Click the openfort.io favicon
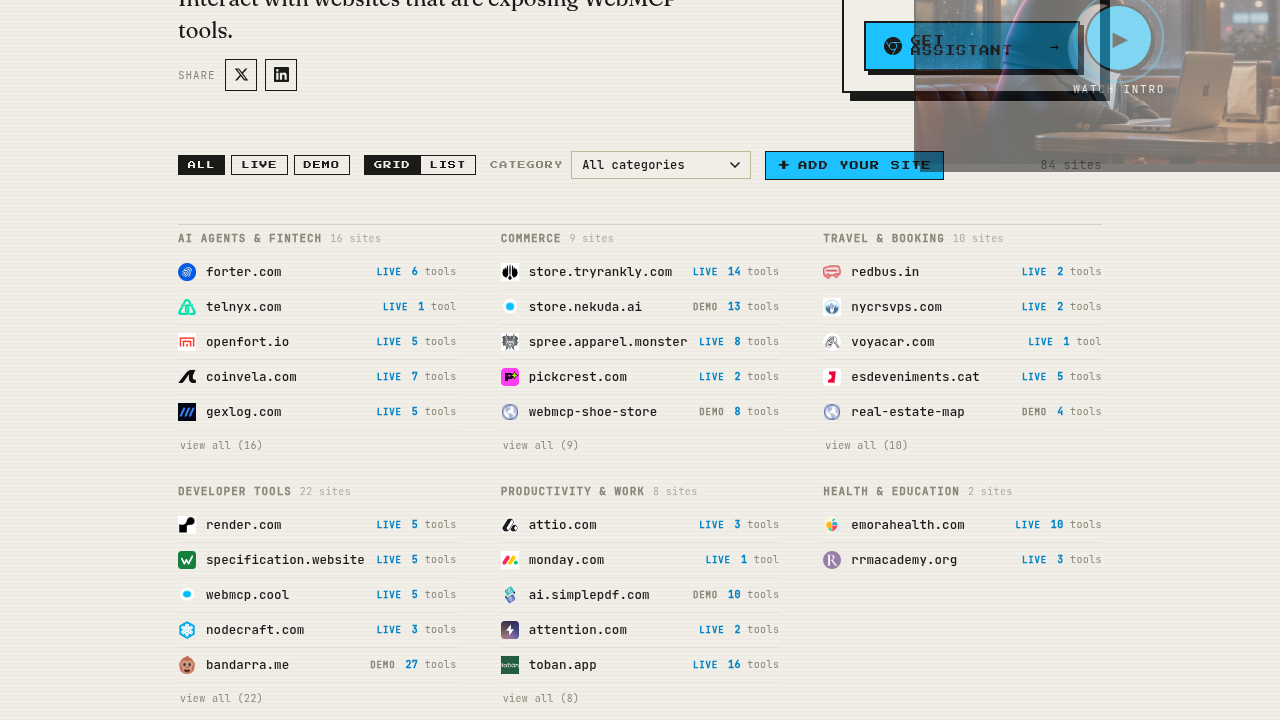 (187, 342)
